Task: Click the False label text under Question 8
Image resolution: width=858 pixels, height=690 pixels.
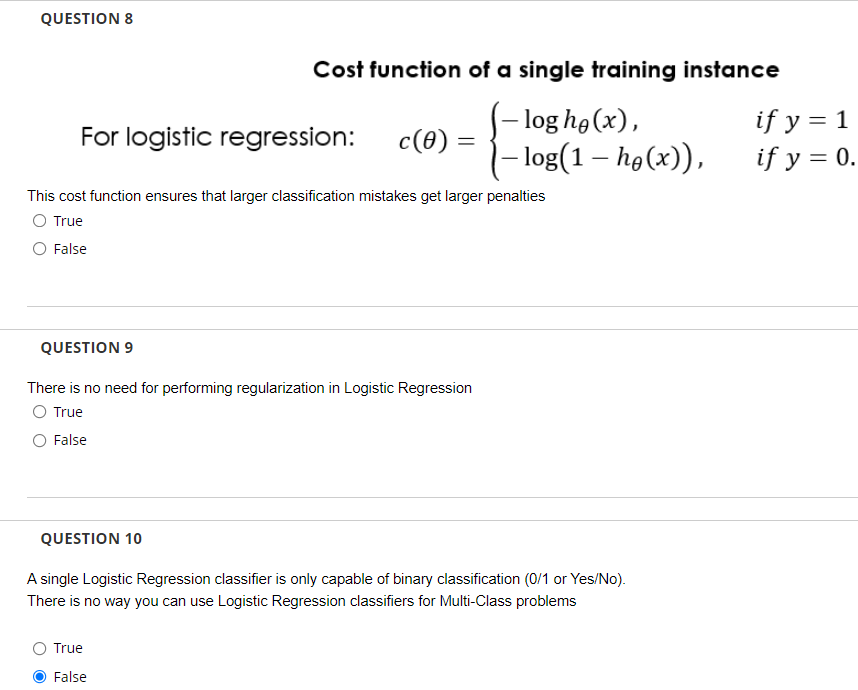Action: coord(71,248)
